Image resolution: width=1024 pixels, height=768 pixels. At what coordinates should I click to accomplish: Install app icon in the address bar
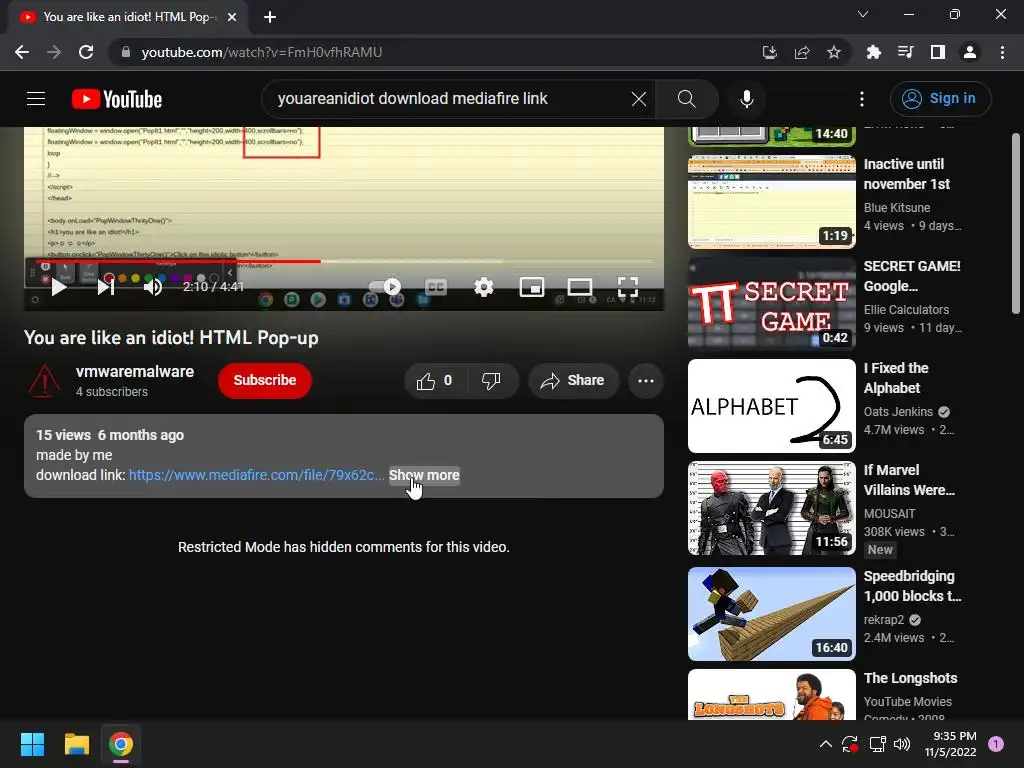point(770,52)
